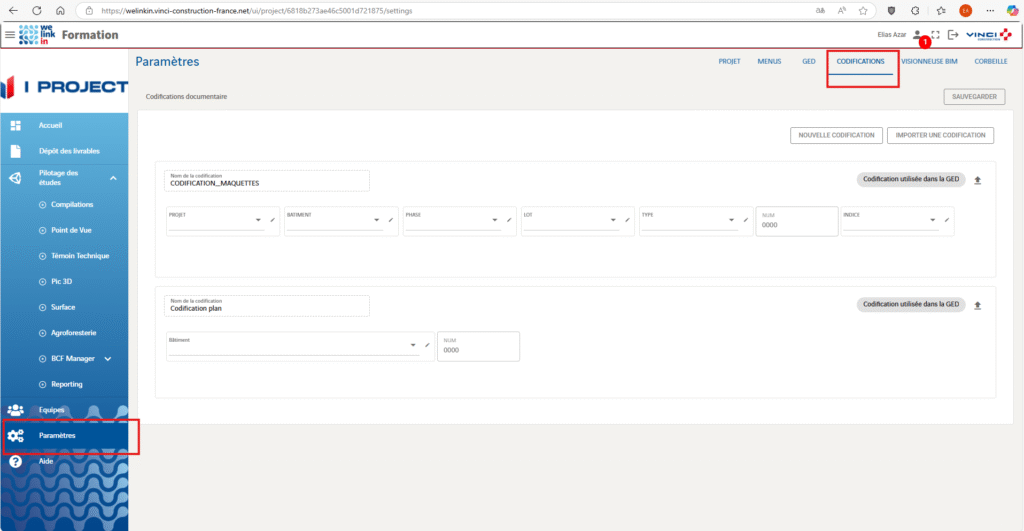Edit the PROJET field with pencil icon

[x=272, y=220]
